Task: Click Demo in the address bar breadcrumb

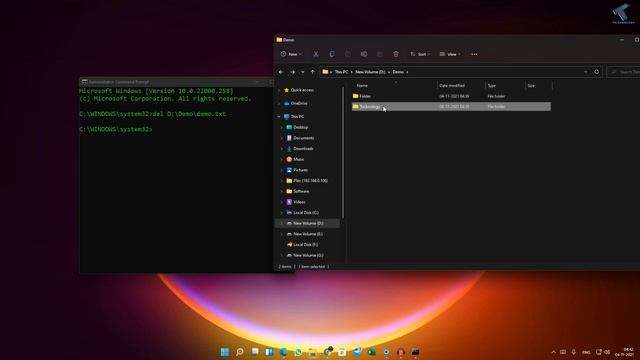Action: click(398, 72)
